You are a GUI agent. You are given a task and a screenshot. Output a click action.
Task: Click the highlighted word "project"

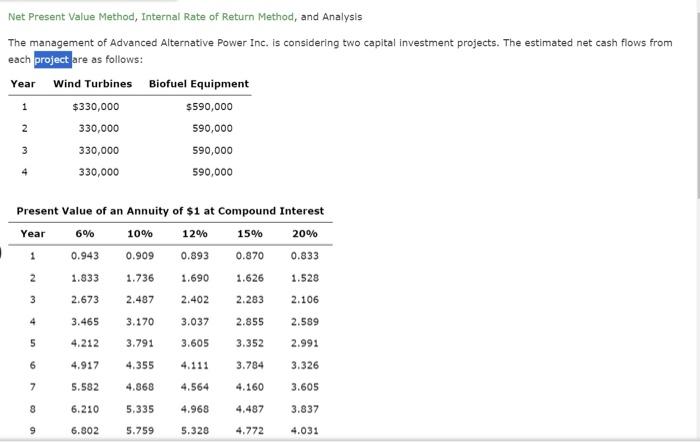pos(53,60)
